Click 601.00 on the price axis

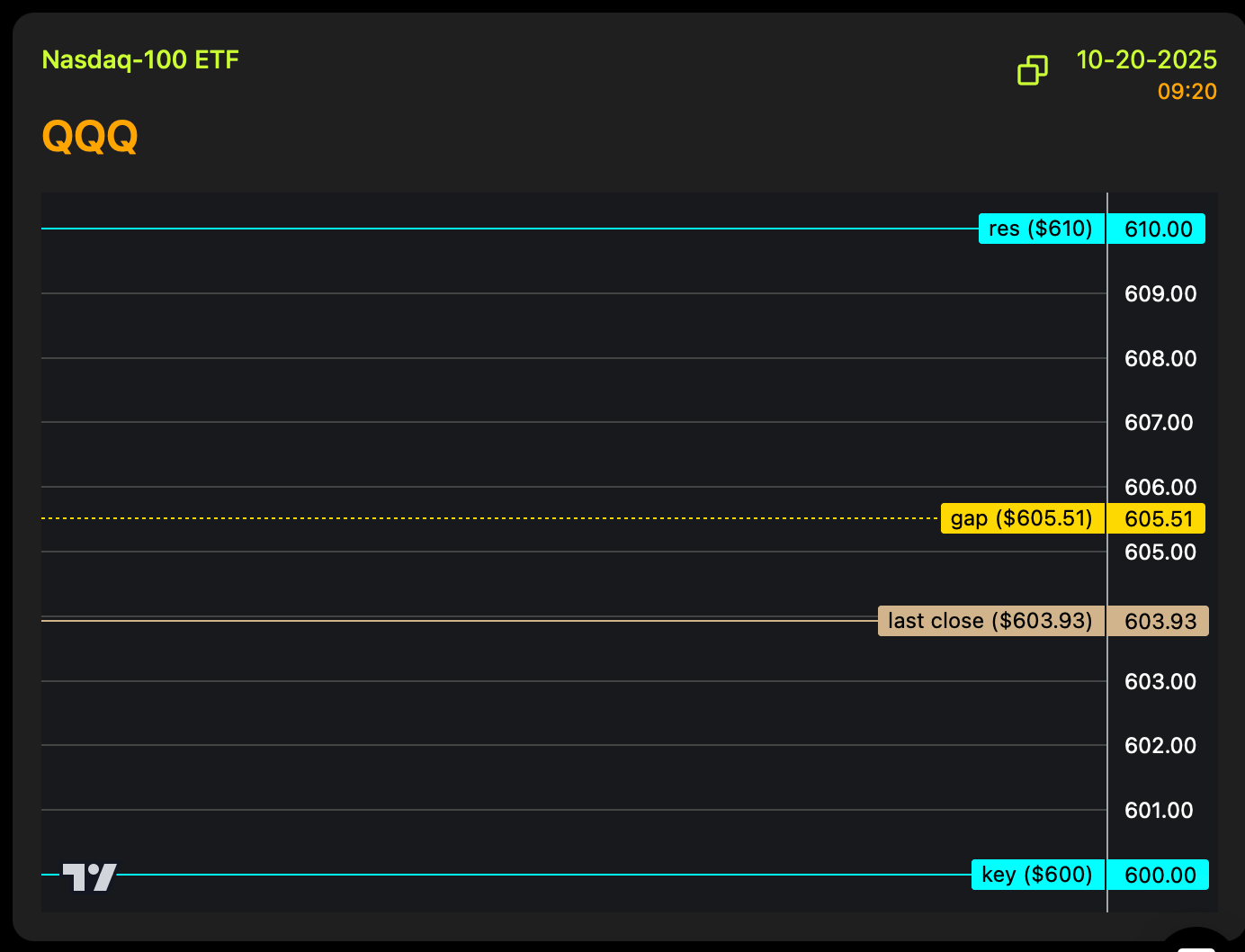[1159, 811]
